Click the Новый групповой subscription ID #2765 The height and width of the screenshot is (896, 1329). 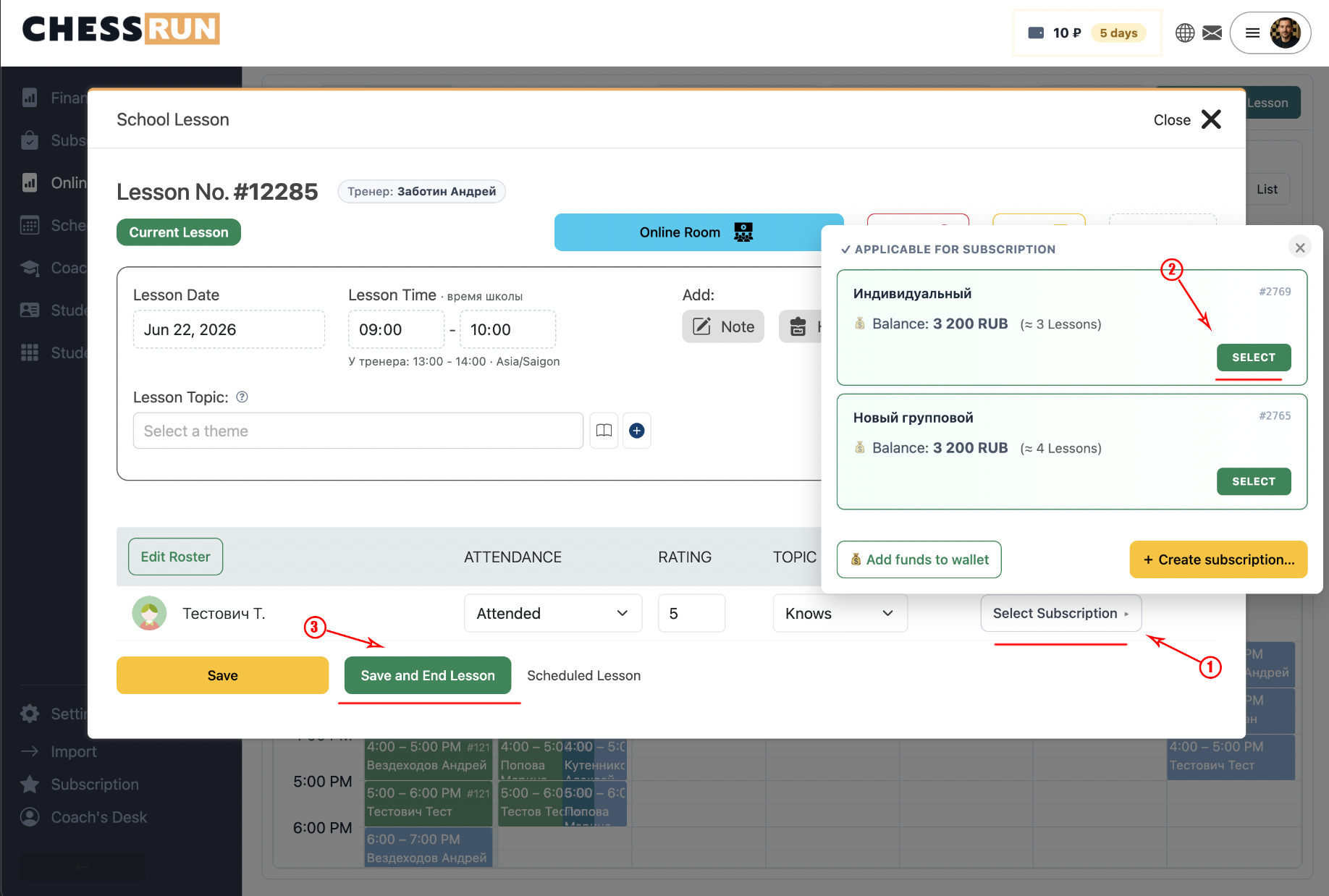click(1275, 415)
